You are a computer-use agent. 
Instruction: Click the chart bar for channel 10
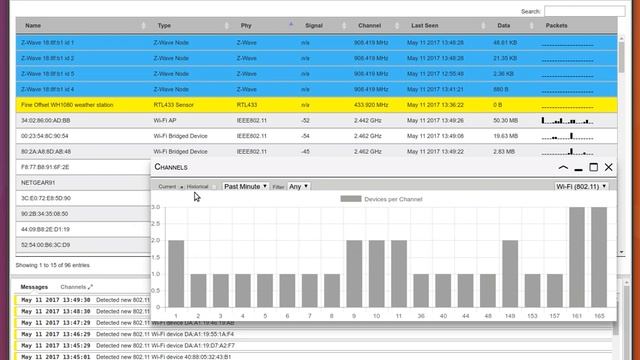[x=376, y=273]
